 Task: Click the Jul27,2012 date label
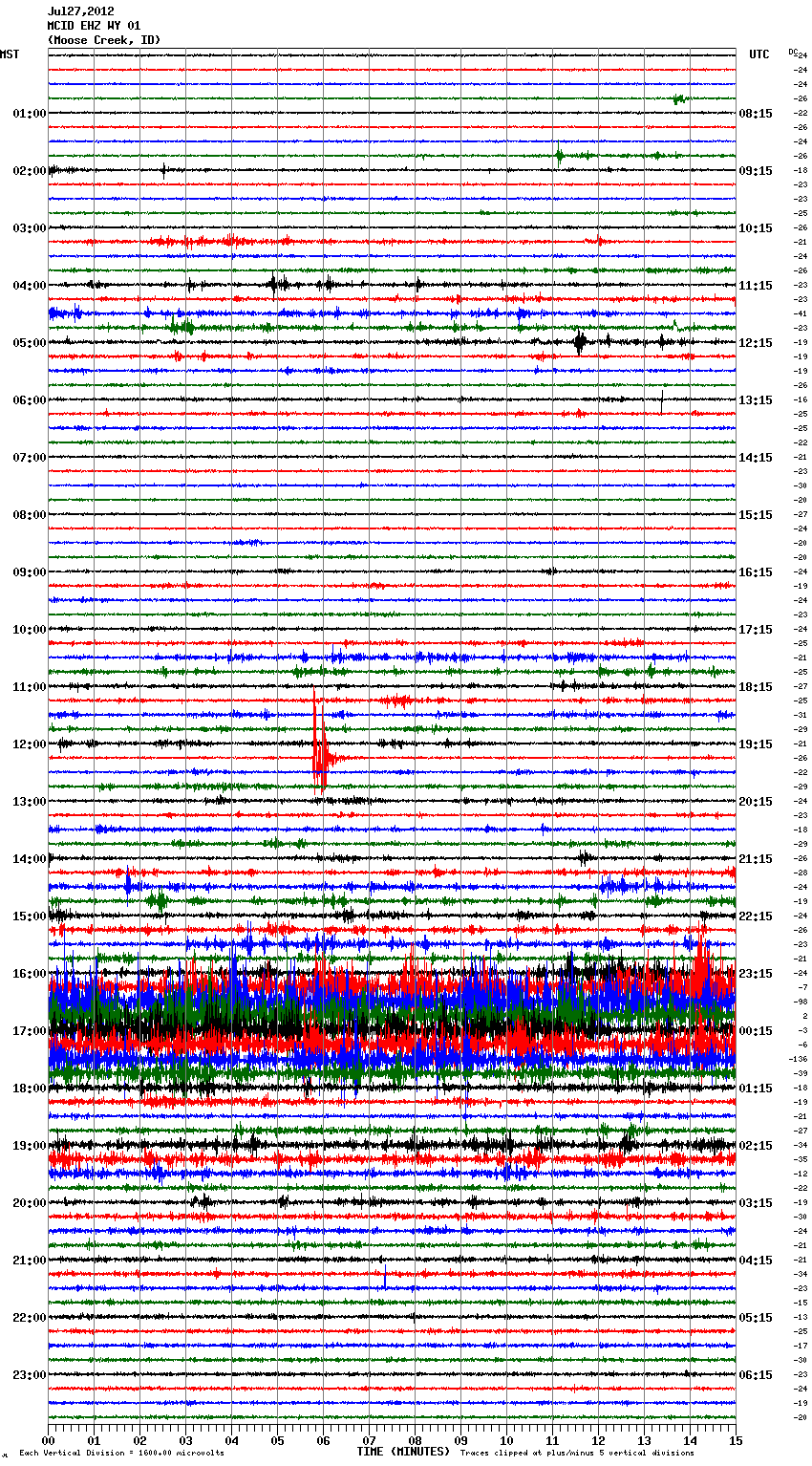click(x=80, y=11)
